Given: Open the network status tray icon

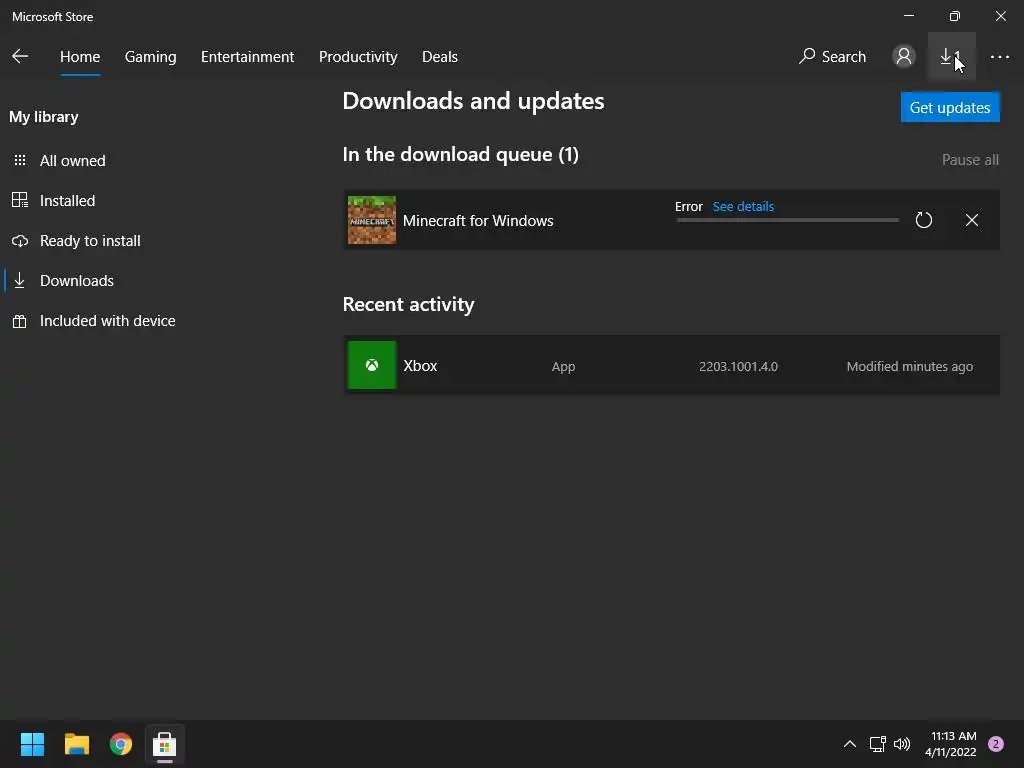Looking at the screenshot, I should pos(877,744).
